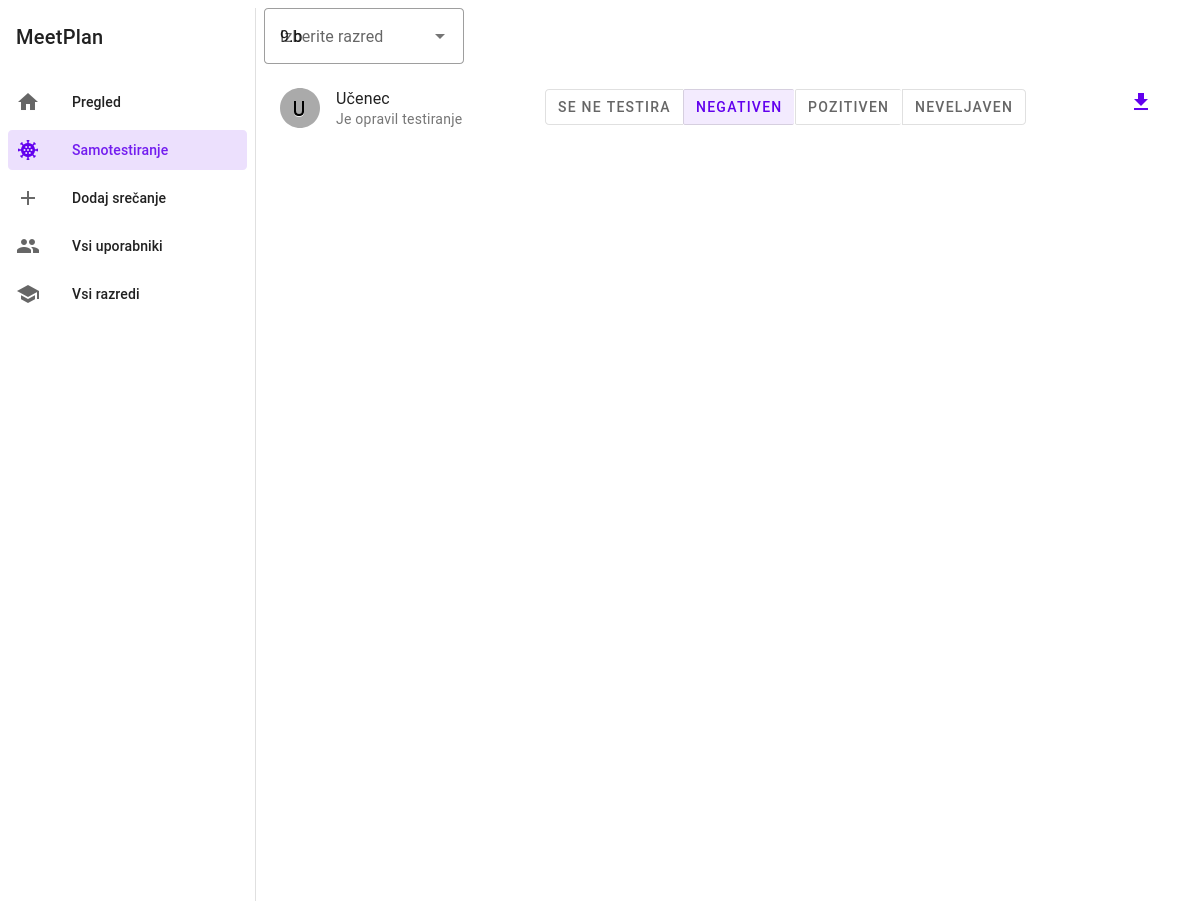Open Vsi razredi page
The height and width of the screenshot is (901, 1197).
click(x=127, y=294)
